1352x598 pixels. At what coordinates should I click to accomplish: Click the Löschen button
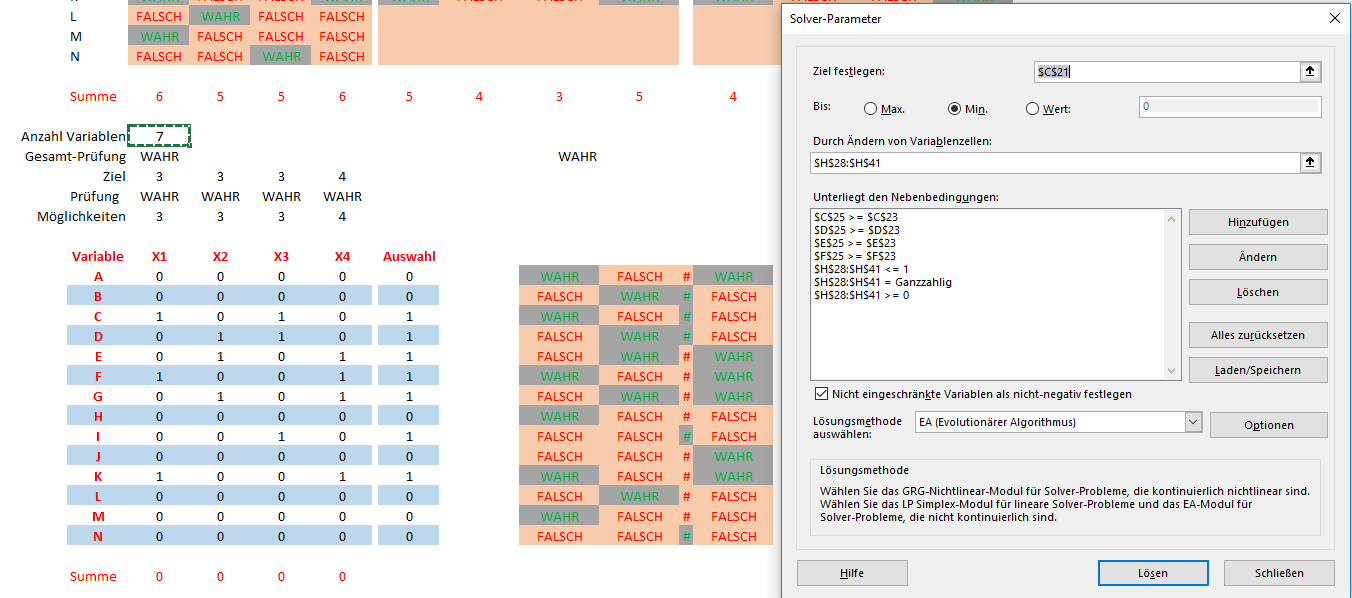click(1258, 292)
